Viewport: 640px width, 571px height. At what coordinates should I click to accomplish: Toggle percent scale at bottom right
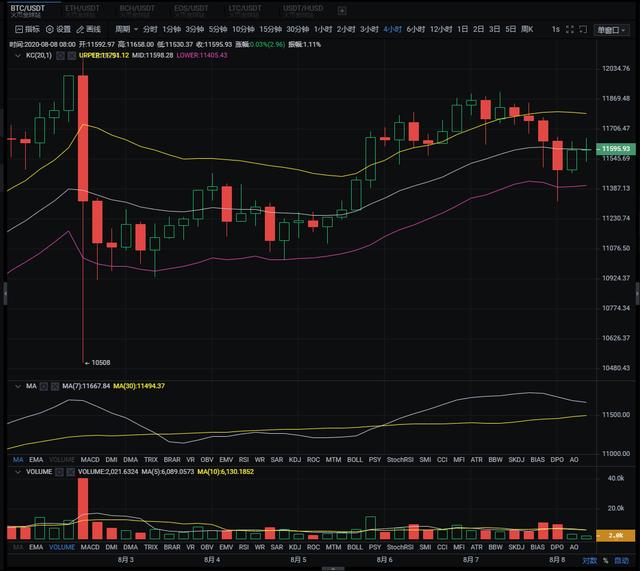coord(607,561)
